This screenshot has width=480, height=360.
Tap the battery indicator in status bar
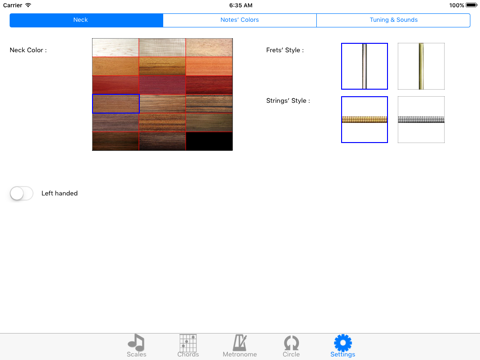point(472,5)
